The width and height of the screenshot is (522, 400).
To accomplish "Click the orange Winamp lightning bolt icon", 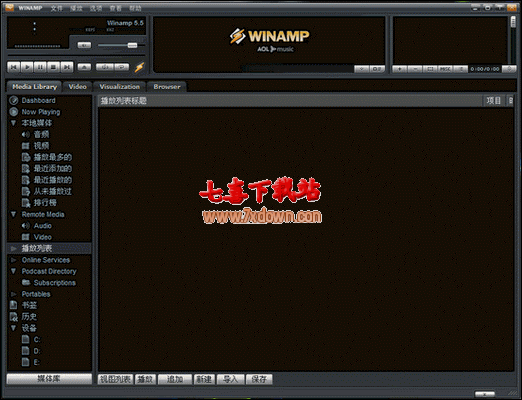I will (139, 67).
